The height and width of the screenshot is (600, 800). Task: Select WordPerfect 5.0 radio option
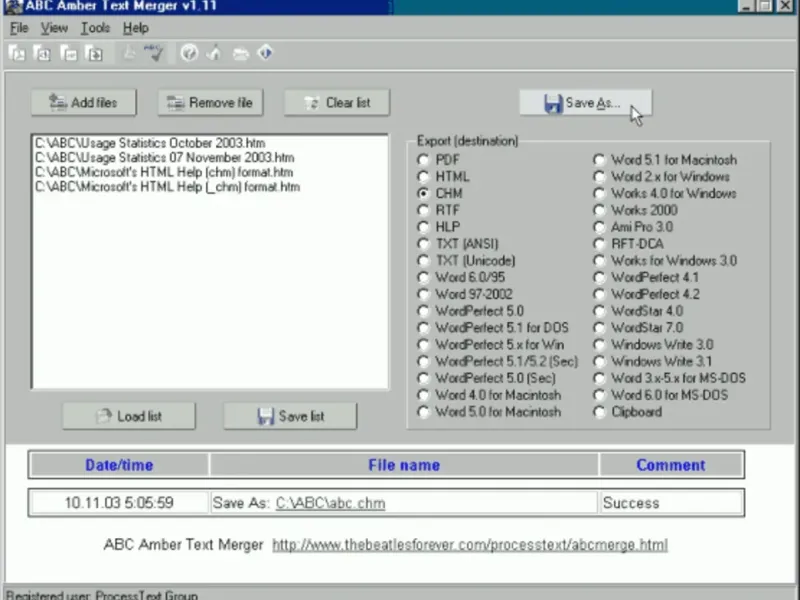click(x=470, y=311)
